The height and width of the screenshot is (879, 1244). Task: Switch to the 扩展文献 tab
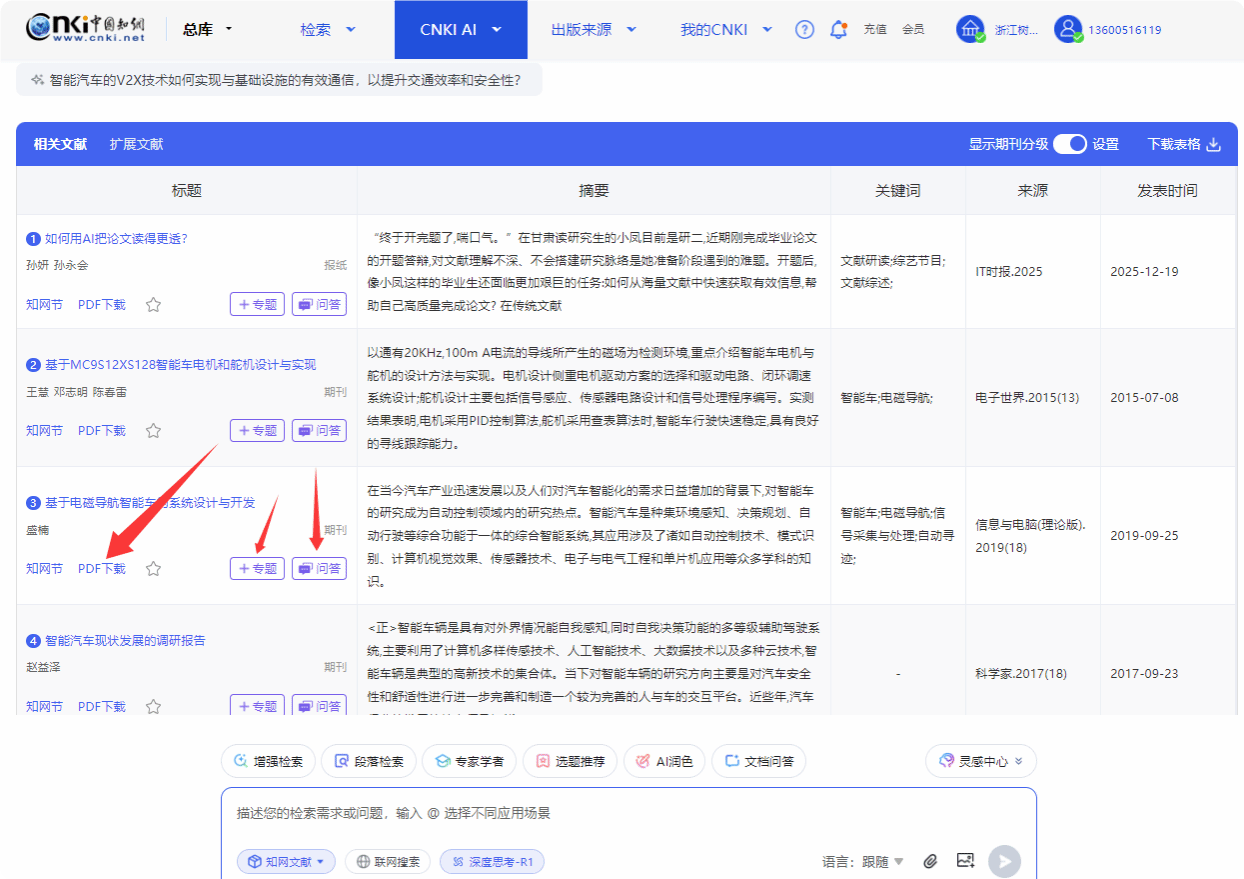pos(136,144)
